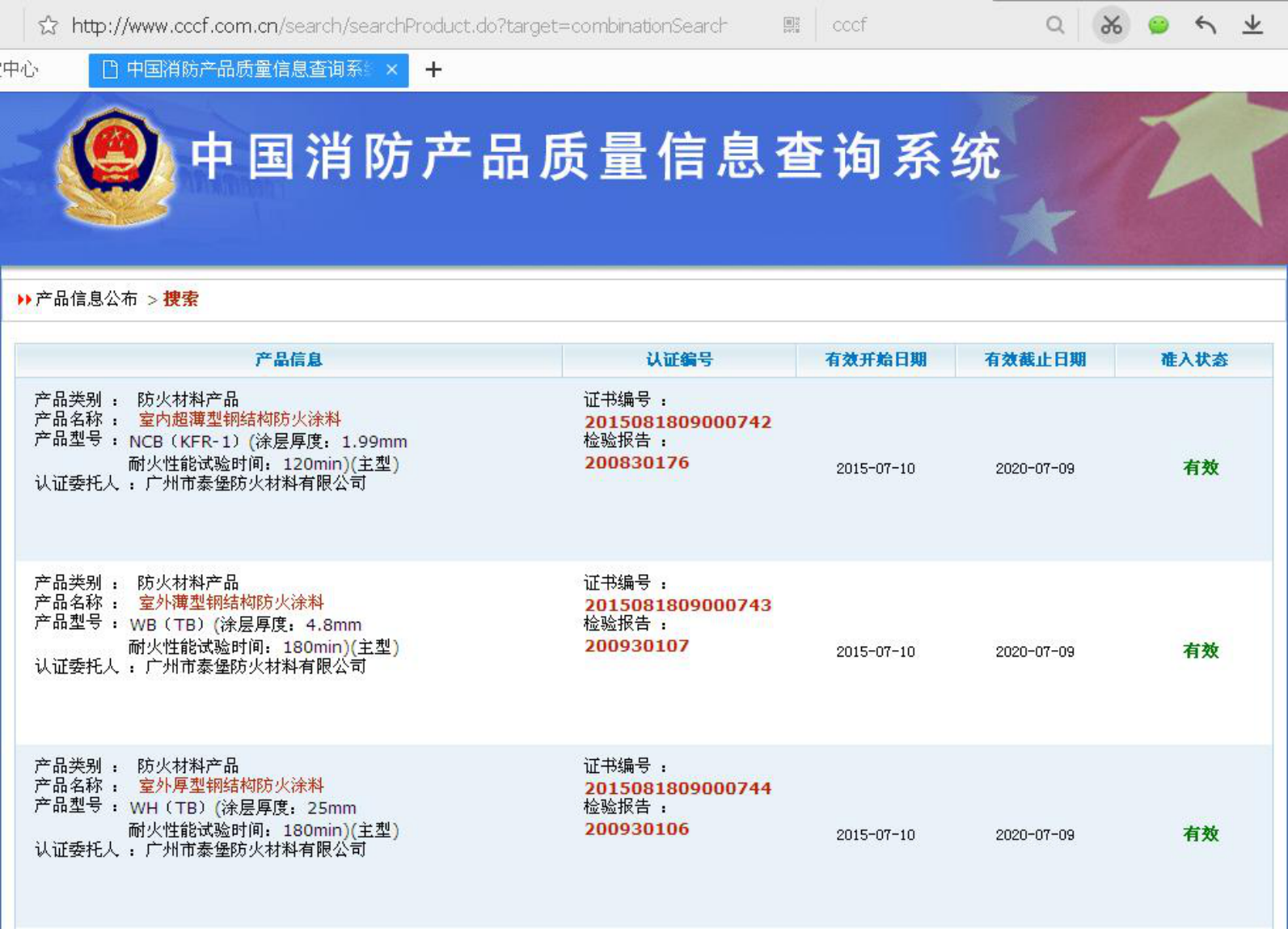Open 室外薄型钢结构防火涂料 product link

click(x=230, y=602)
